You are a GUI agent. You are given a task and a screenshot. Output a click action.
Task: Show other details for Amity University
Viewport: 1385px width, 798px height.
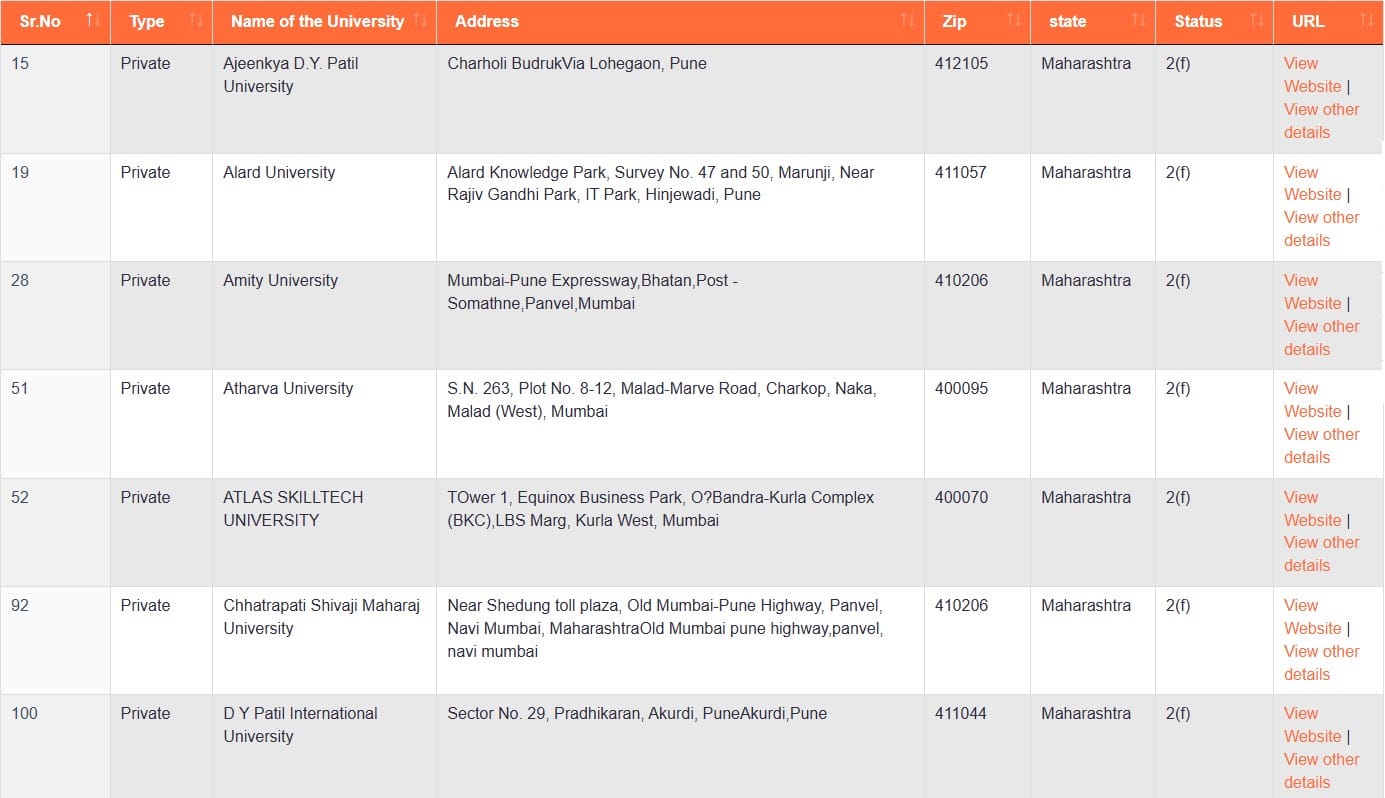pyautogui.click(x=1320, y=338)
